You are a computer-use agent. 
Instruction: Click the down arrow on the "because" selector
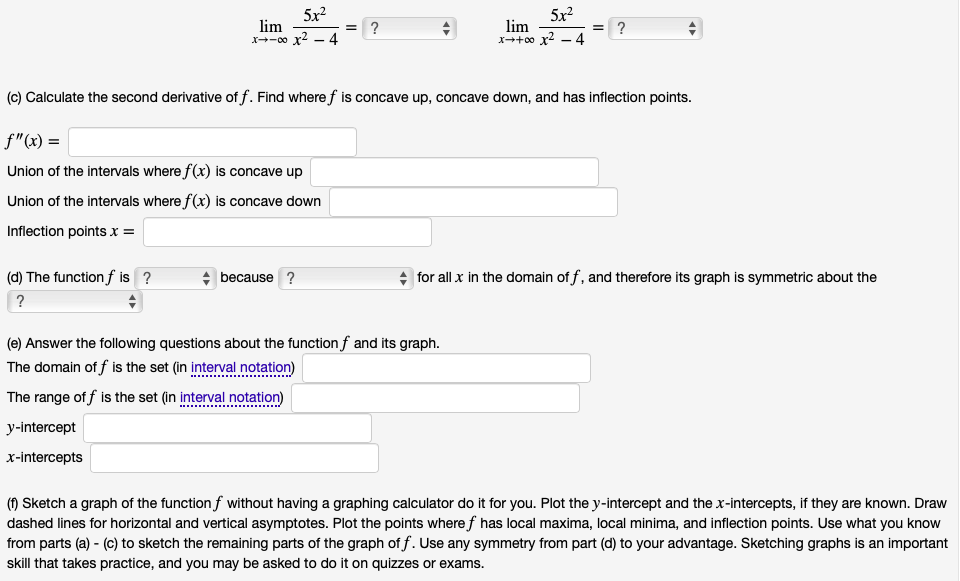pos(405,281)
